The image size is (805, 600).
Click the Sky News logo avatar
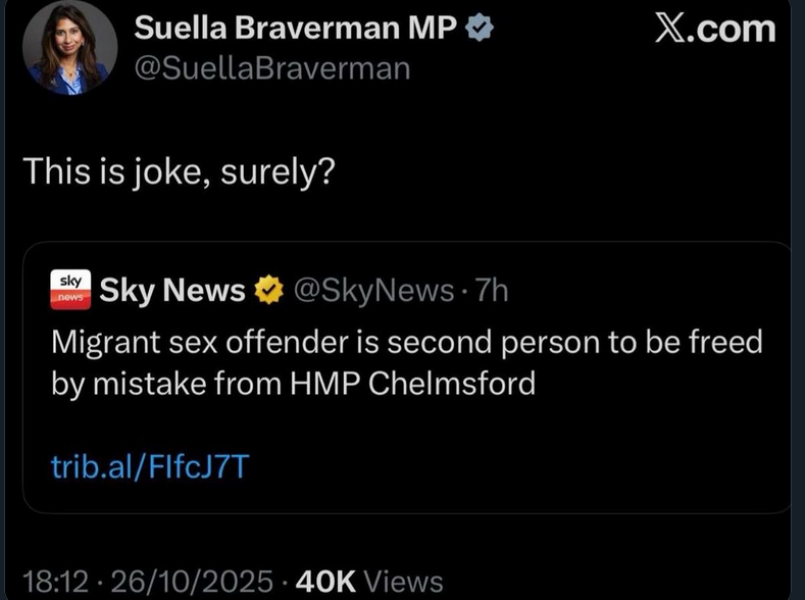point(70,290)
